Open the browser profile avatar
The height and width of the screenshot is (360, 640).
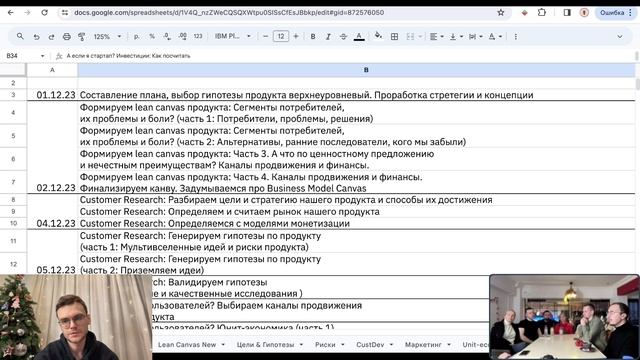point(584,13)
